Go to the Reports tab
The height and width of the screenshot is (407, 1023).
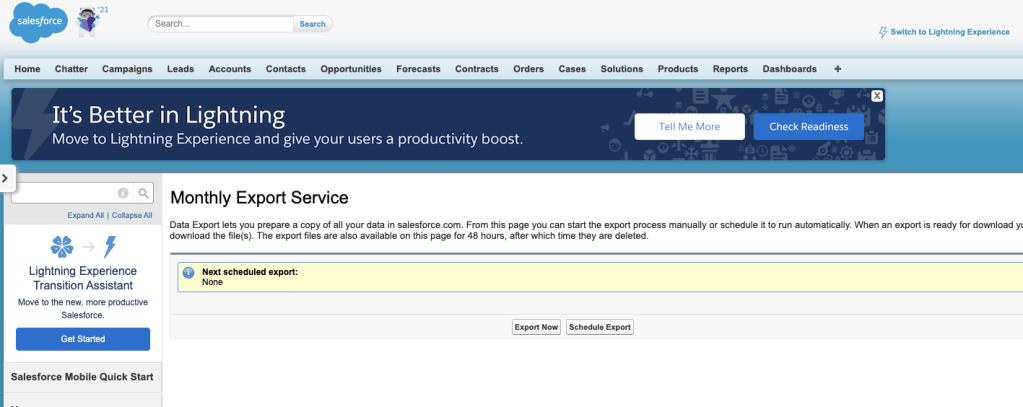(730, 69)
